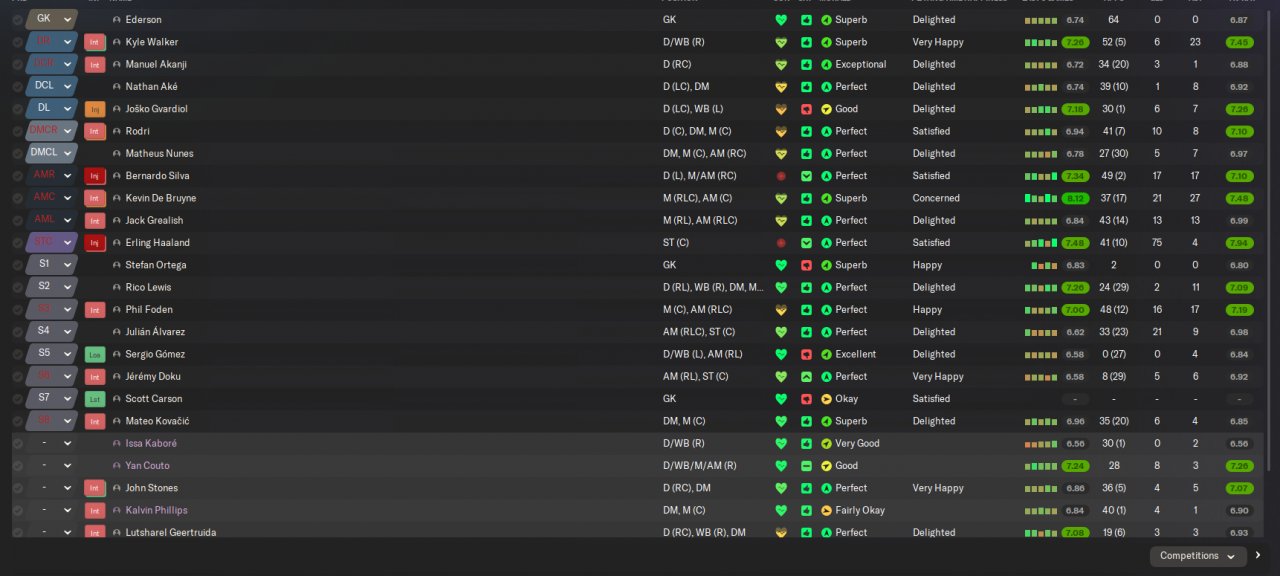Open Erling Haaland's player profile
Image resolution: width=1280 pixels, height=576 pixels.
(158, 243)
